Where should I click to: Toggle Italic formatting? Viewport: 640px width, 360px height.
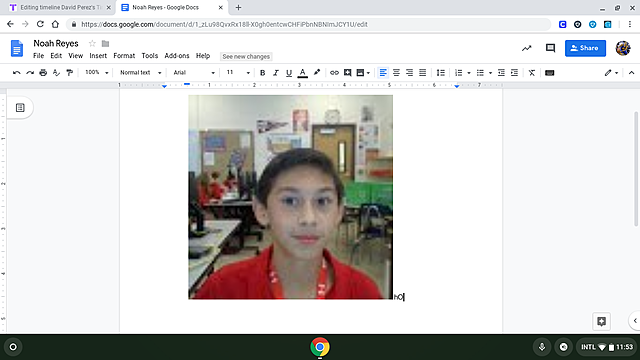(276, 73)
